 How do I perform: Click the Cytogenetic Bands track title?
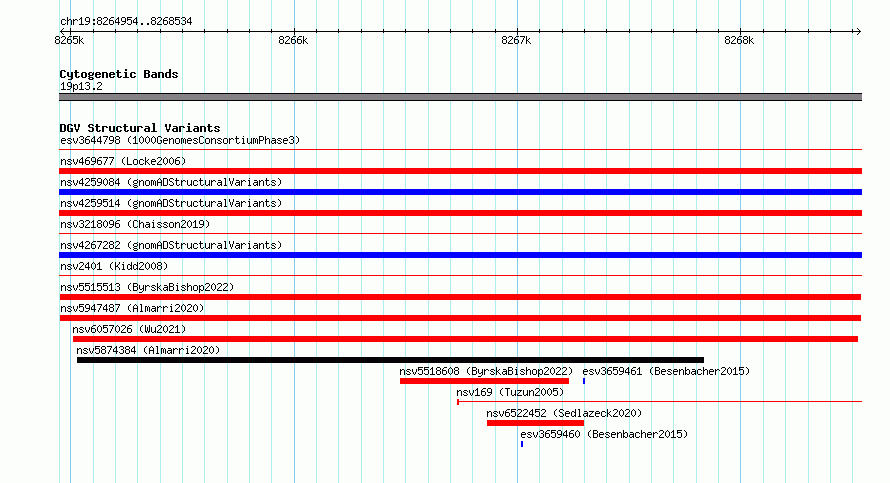click(x=119, y=74)
